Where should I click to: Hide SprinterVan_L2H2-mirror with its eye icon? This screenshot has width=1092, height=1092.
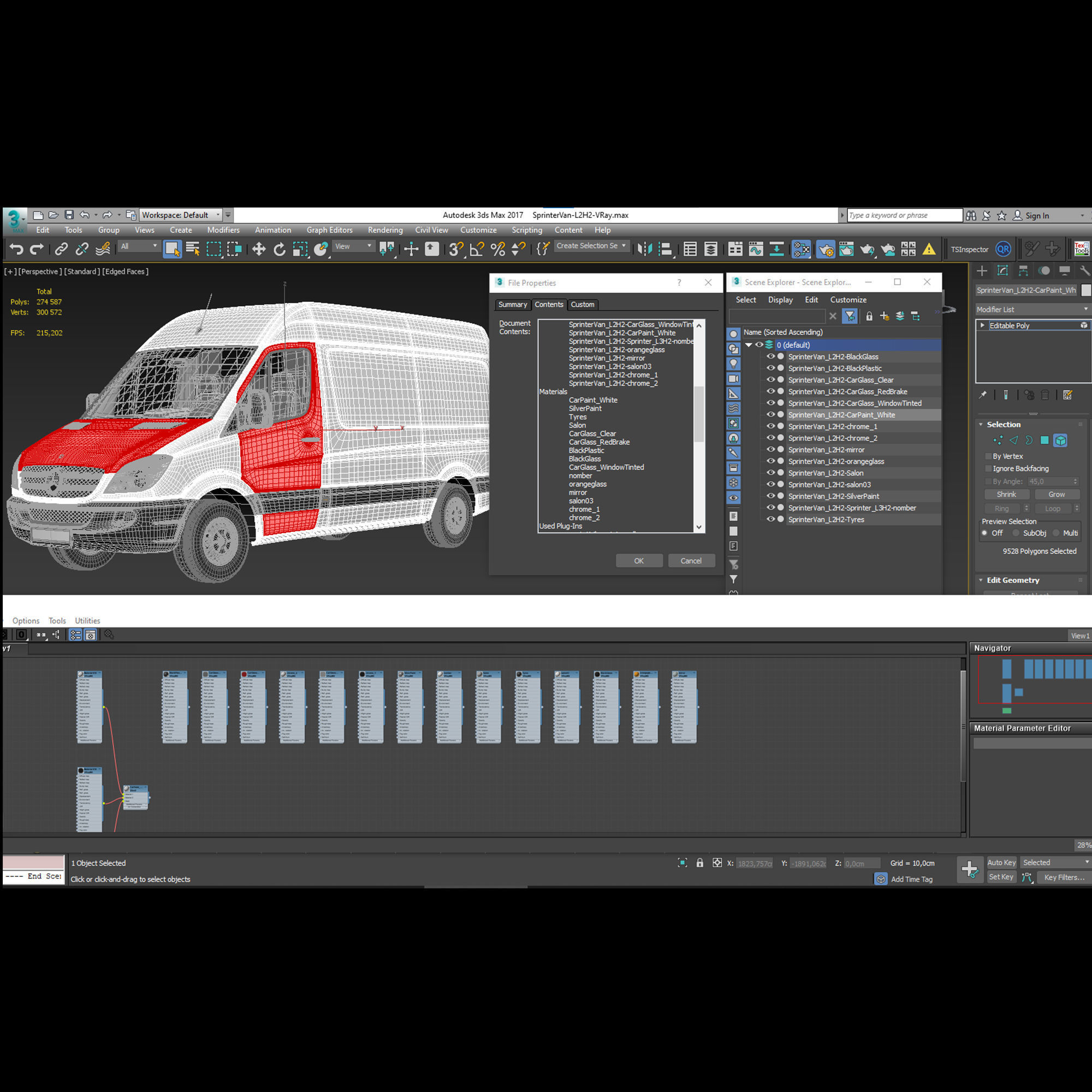point(770,449)
